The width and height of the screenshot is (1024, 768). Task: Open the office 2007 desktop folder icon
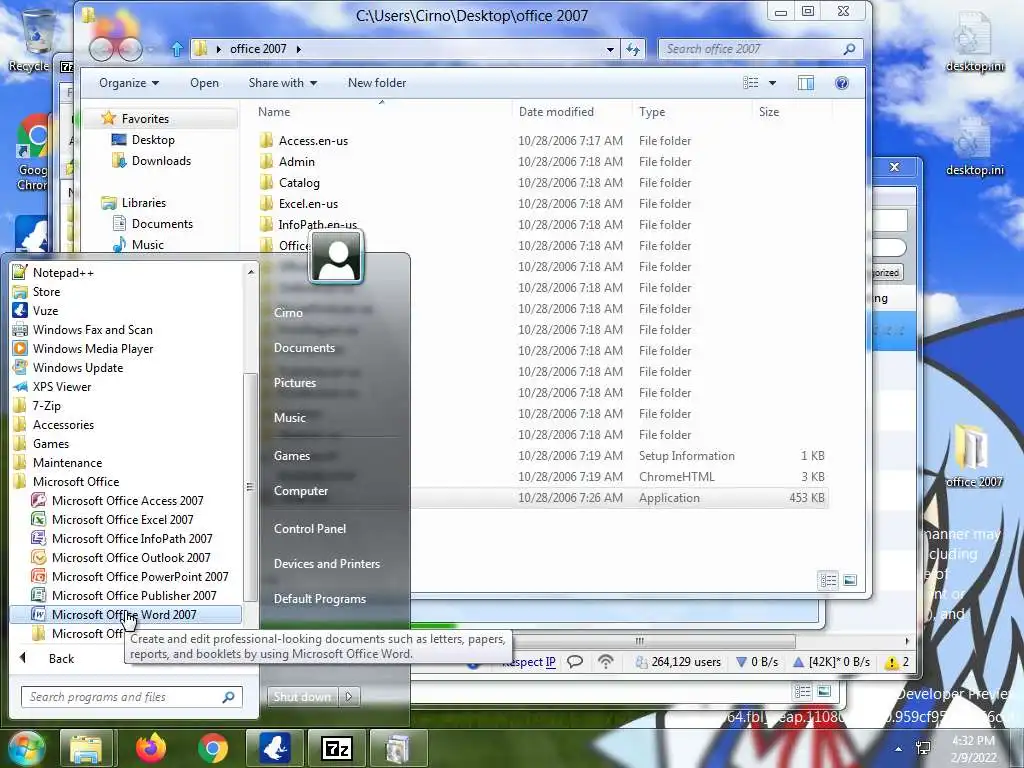974,455
